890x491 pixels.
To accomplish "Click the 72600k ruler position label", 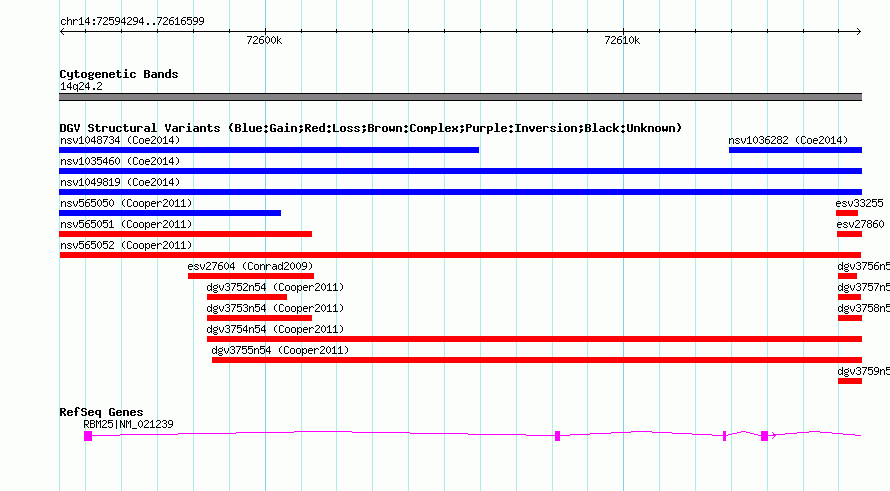I will tap(264, 40).
